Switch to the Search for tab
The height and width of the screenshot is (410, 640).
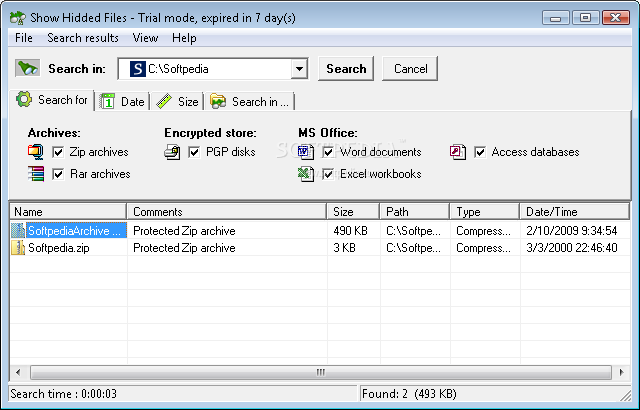[52, 100]
